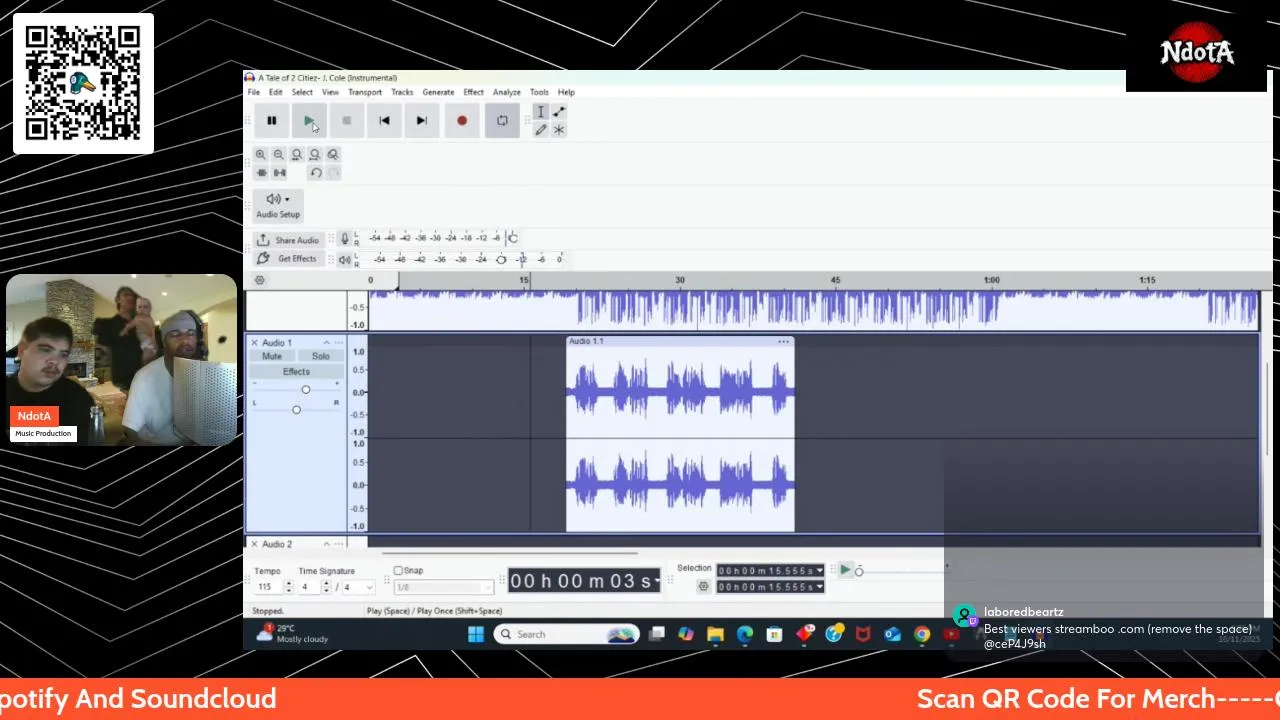Screen dimensions: 1280x720
Task: Click the Tempo stepper arrows
Action: pos(289,587)
